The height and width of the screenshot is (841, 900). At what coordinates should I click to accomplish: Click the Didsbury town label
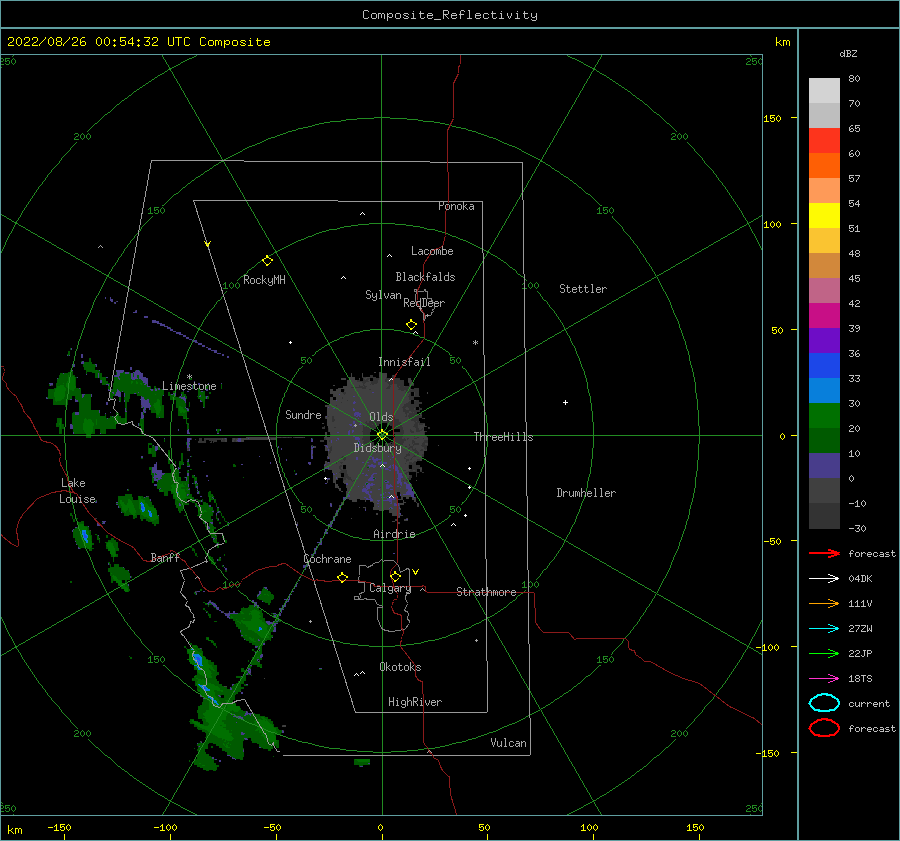(377, 448)
